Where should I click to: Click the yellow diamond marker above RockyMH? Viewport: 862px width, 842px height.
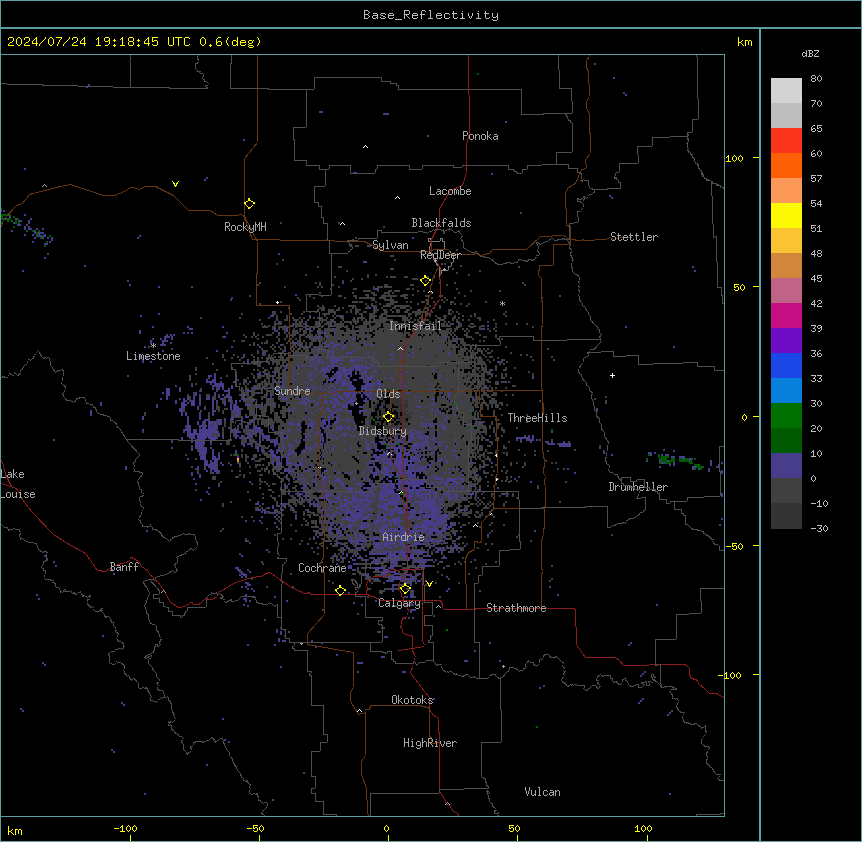click(x=250, y=204)
